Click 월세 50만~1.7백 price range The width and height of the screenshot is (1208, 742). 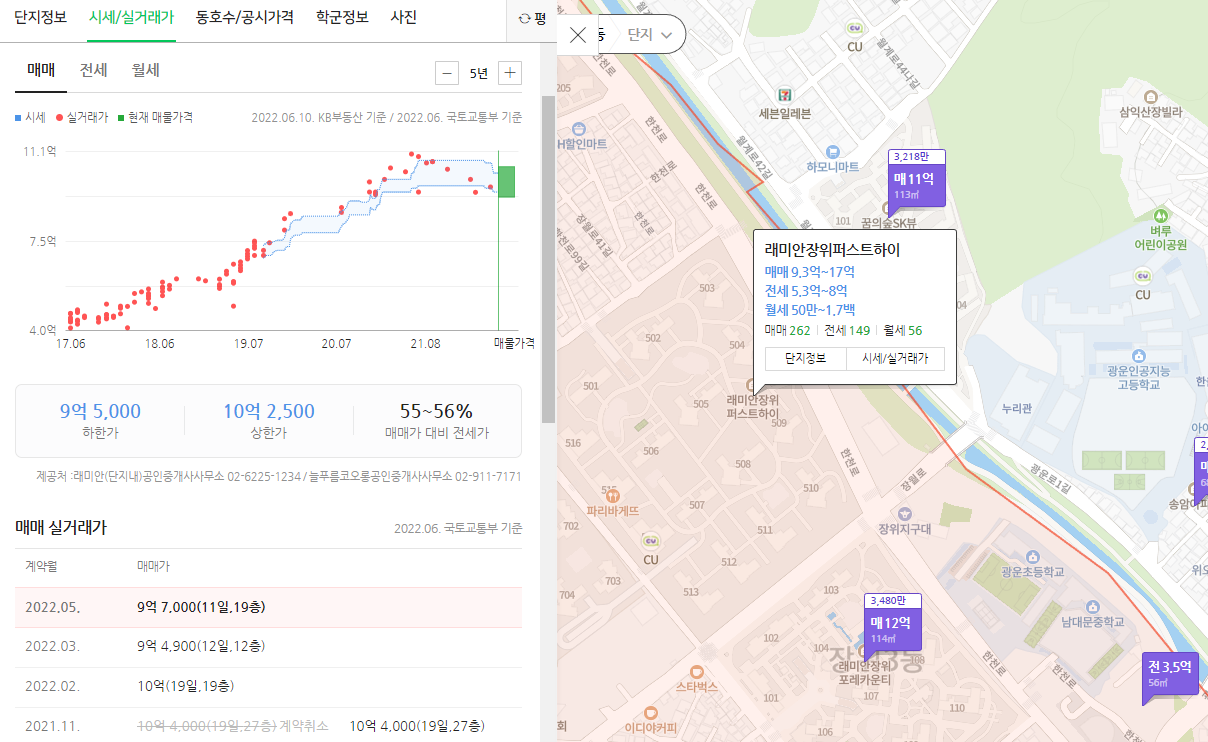pos(810,310)
